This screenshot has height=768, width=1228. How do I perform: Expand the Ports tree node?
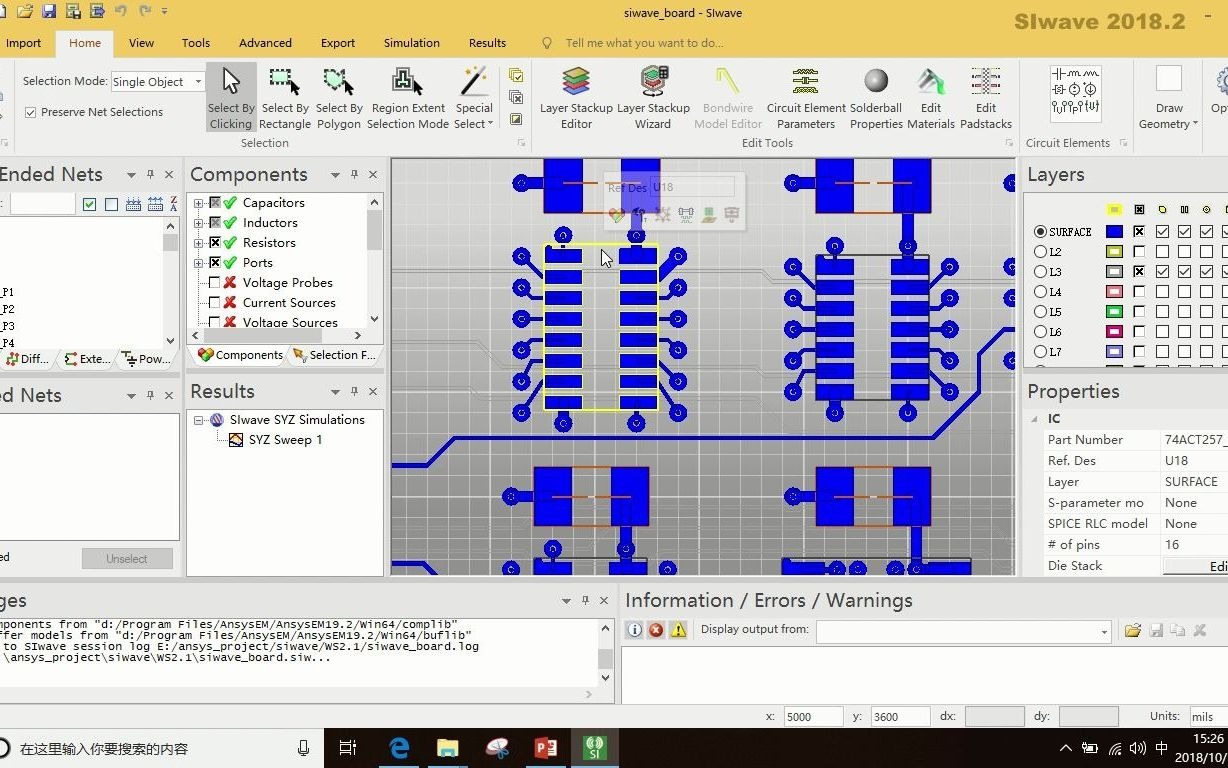pyautogui.click(x=198, y=263)
